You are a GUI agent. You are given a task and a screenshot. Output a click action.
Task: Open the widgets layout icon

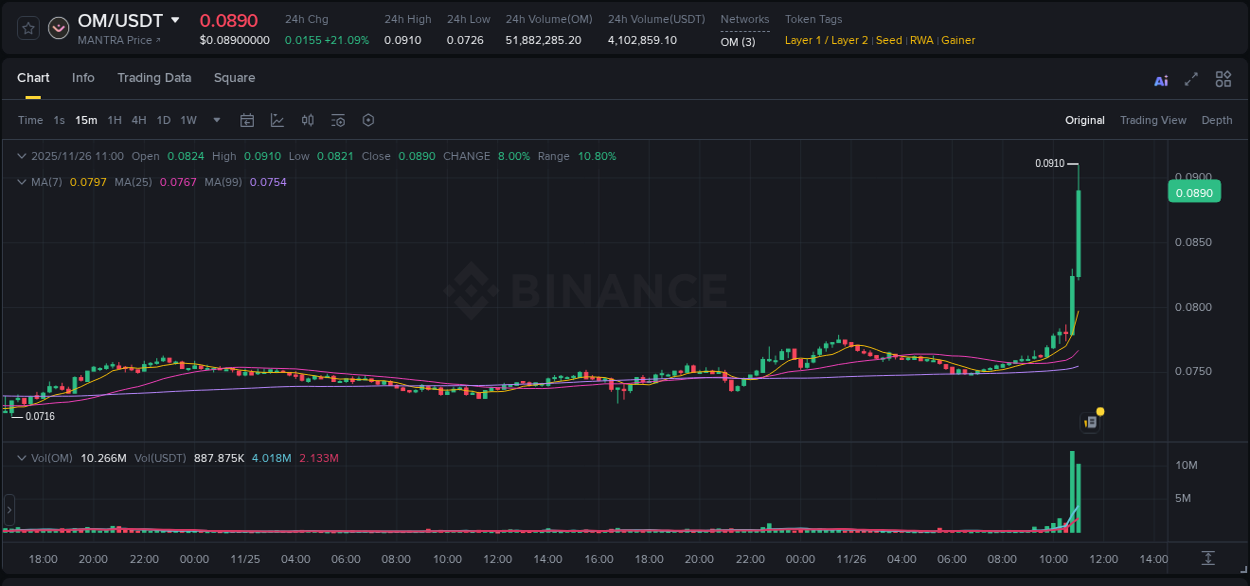click(x=1223, y=78)
